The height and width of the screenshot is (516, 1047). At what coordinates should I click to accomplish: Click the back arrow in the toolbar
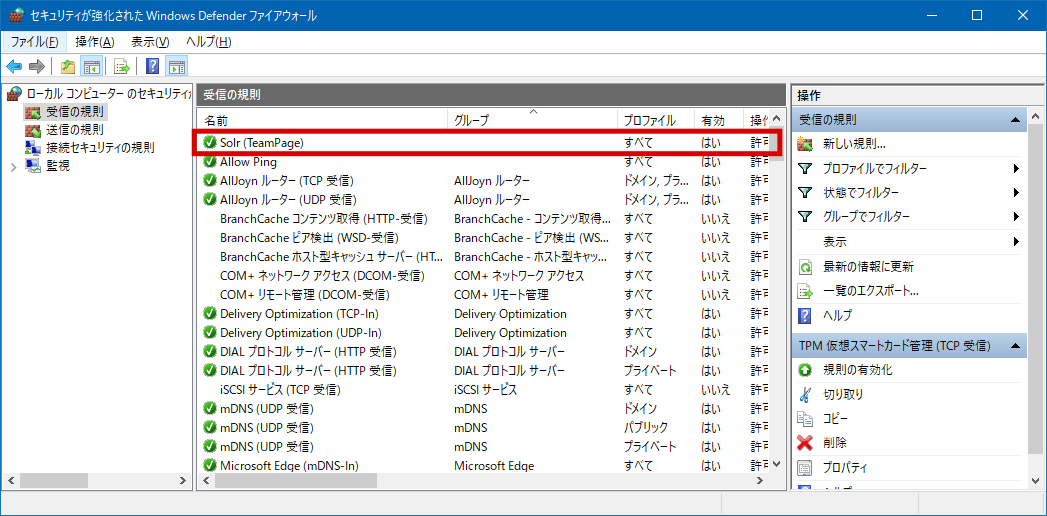(14, 67)
